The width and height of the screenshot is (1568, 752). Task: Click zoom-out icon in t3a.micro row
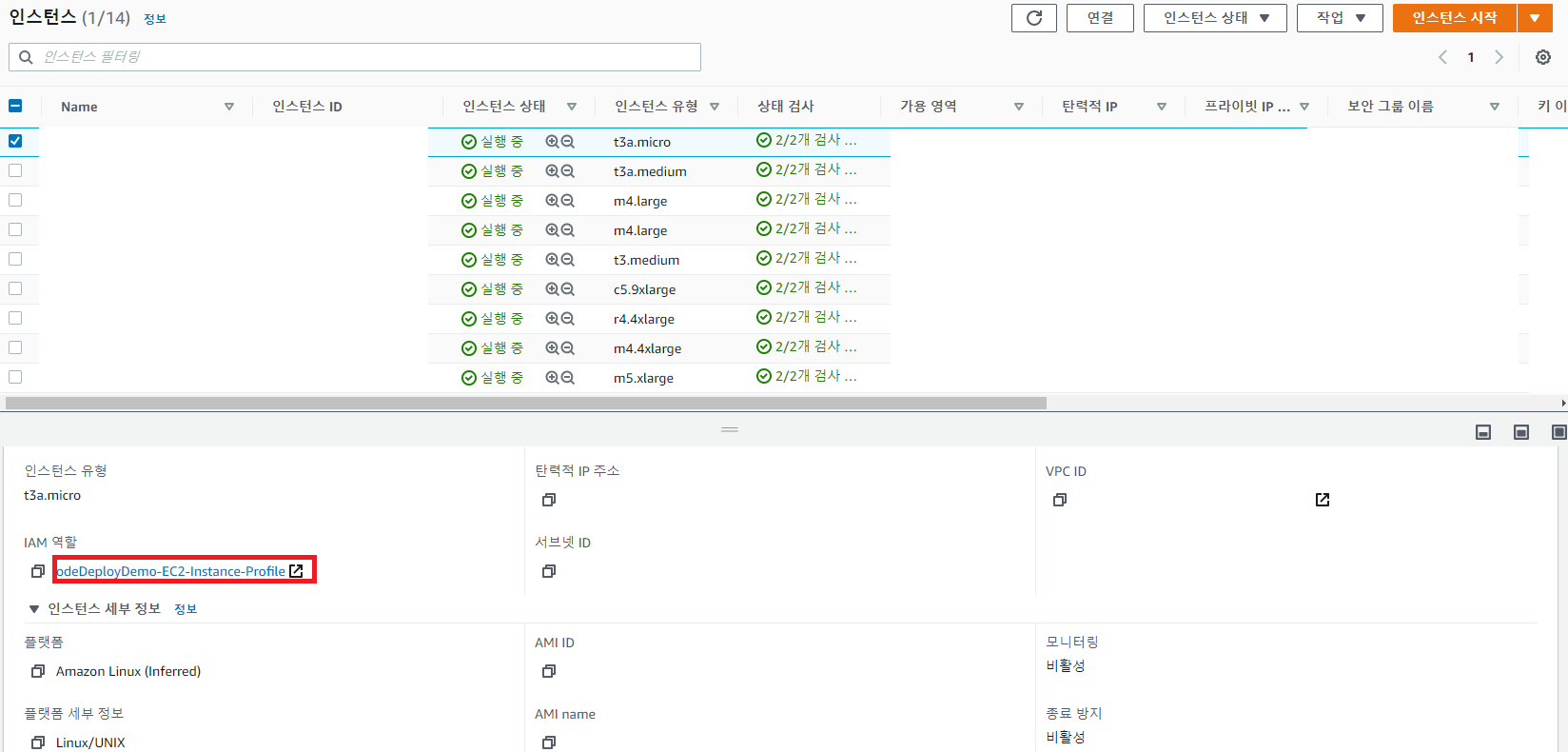pyautogui.click(x=568, y=142)
